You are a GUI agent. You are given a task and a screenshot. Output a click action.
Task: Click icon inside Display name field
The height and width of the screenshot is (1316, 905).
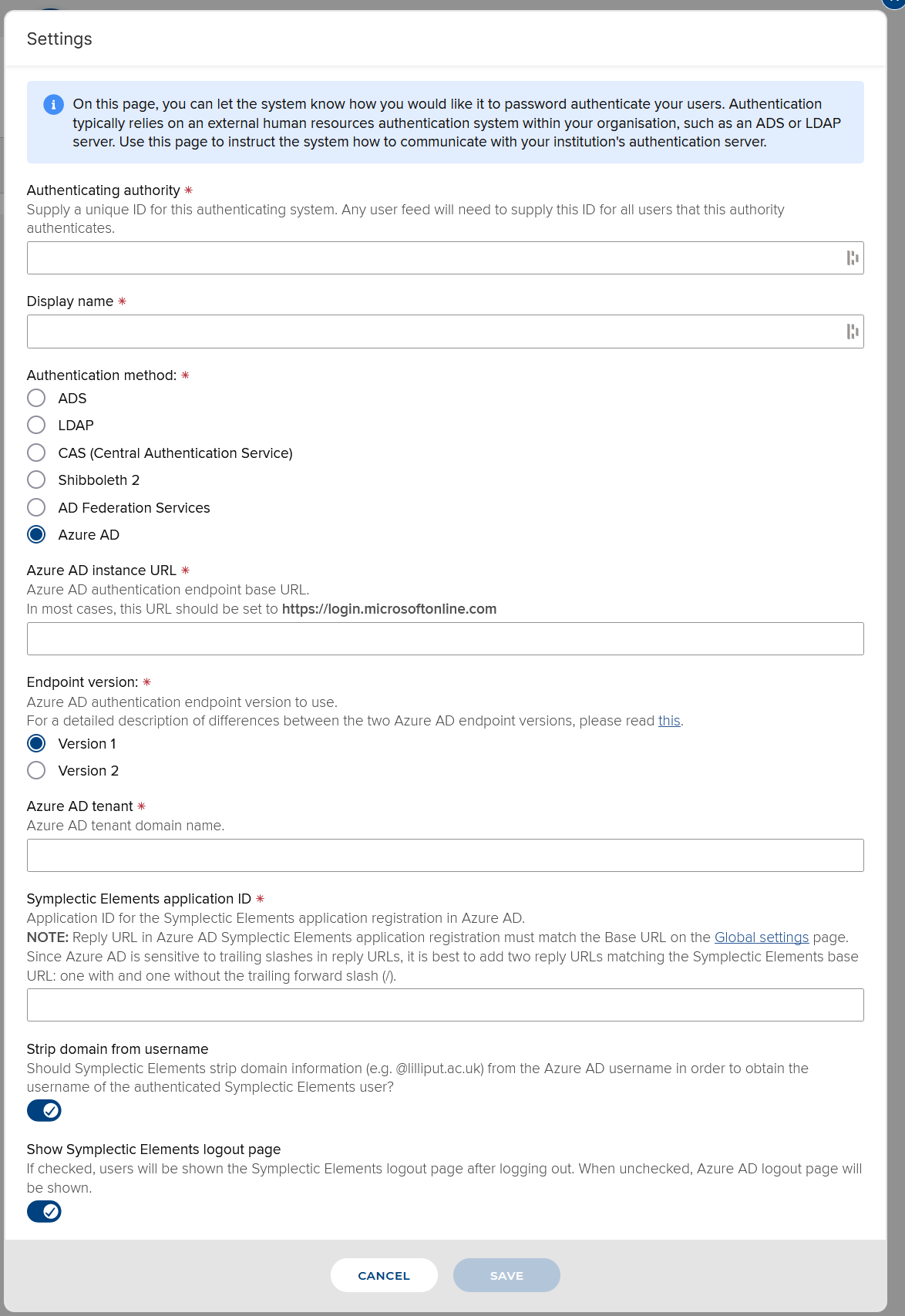tap(852, 332)
